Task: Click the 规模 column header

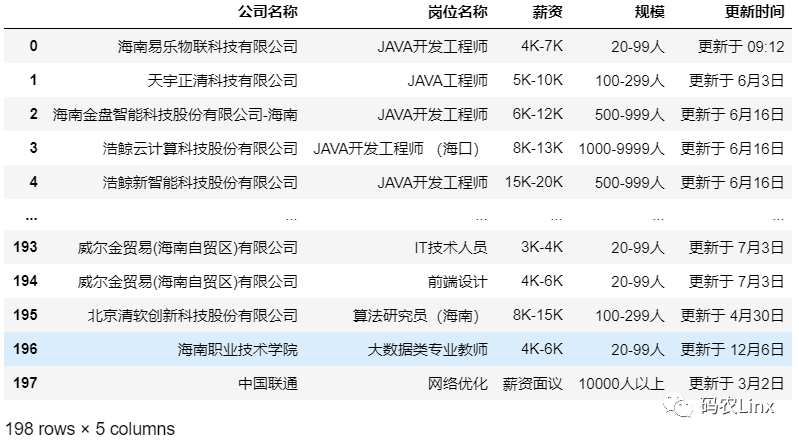Action: [650, 12]
